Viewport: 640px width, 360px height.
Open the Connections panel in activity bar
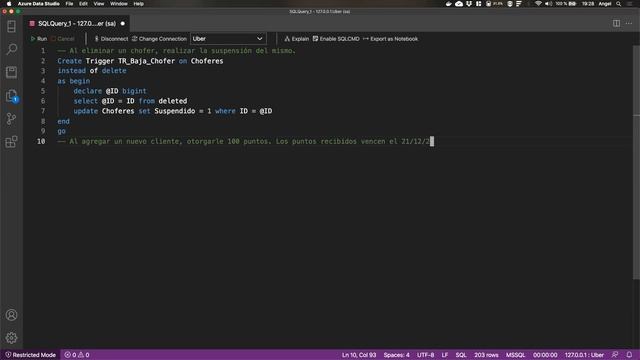pyautogui.click(x=11, y=27)
